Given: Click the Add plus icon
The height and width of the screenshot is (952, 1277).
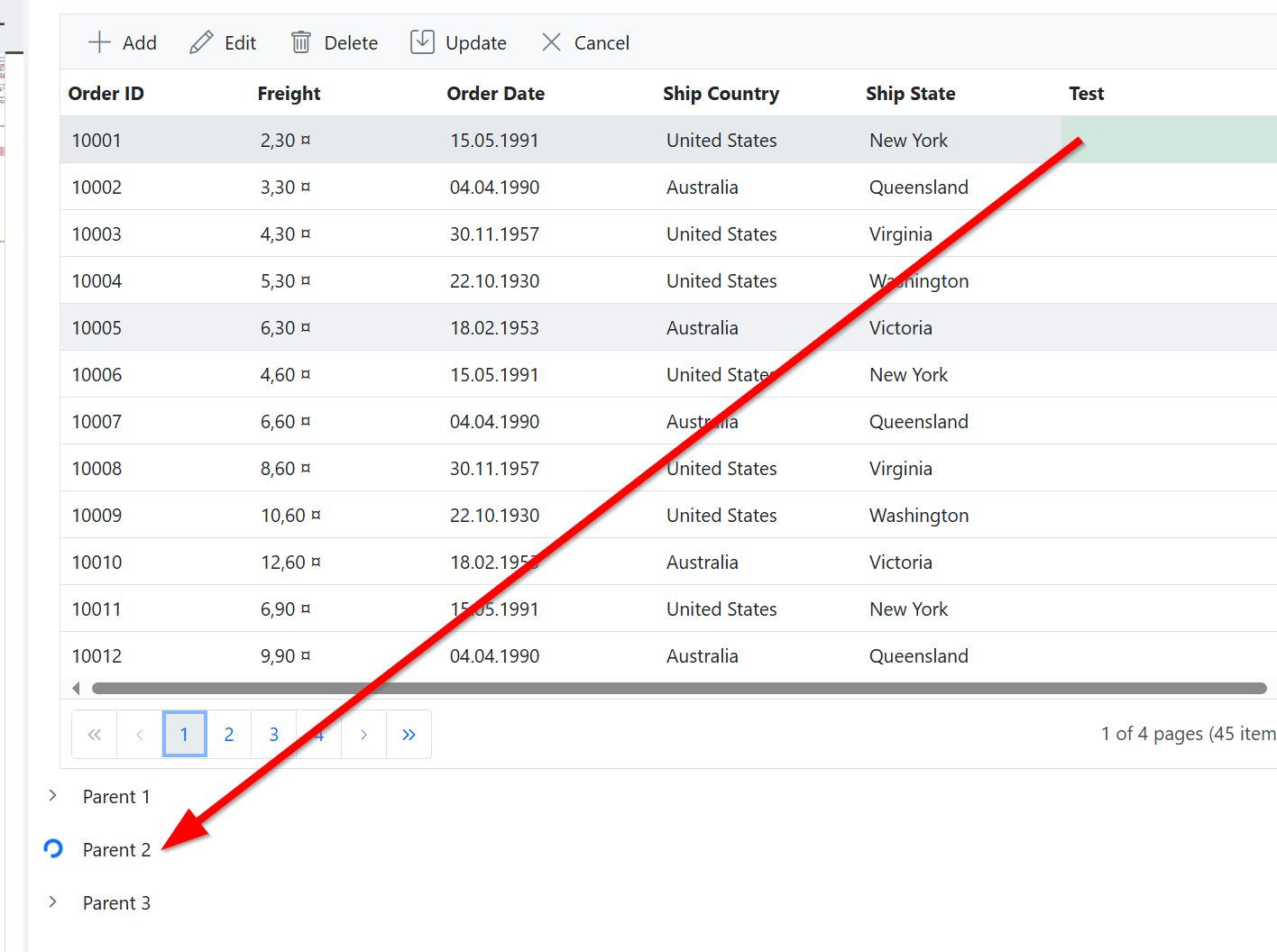Looking at the screenshot, I should (x=99, y=42).
